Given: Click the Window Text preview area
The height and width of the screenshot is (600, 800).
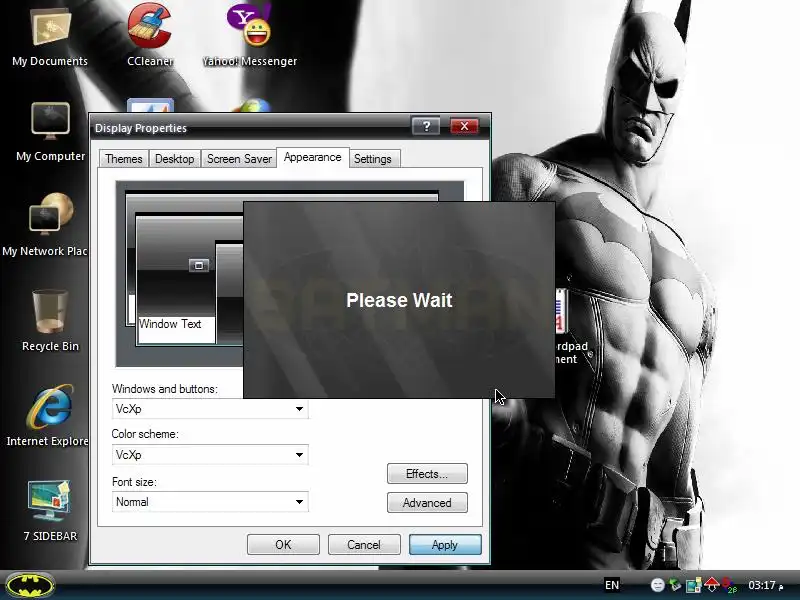Looking at the screenshot, I should (x=177, y=329).
